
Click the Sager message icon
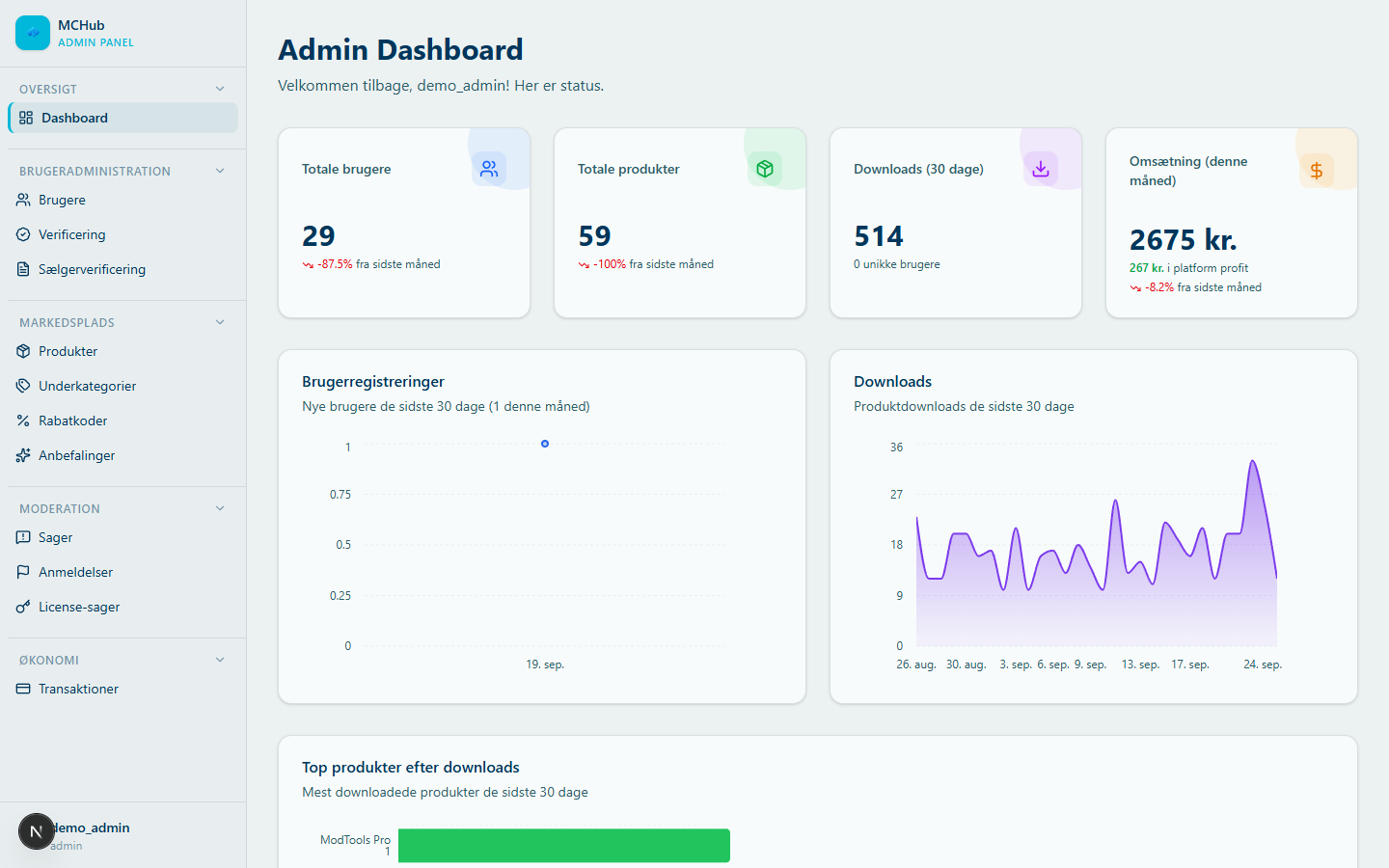click(x=23, y=537)
